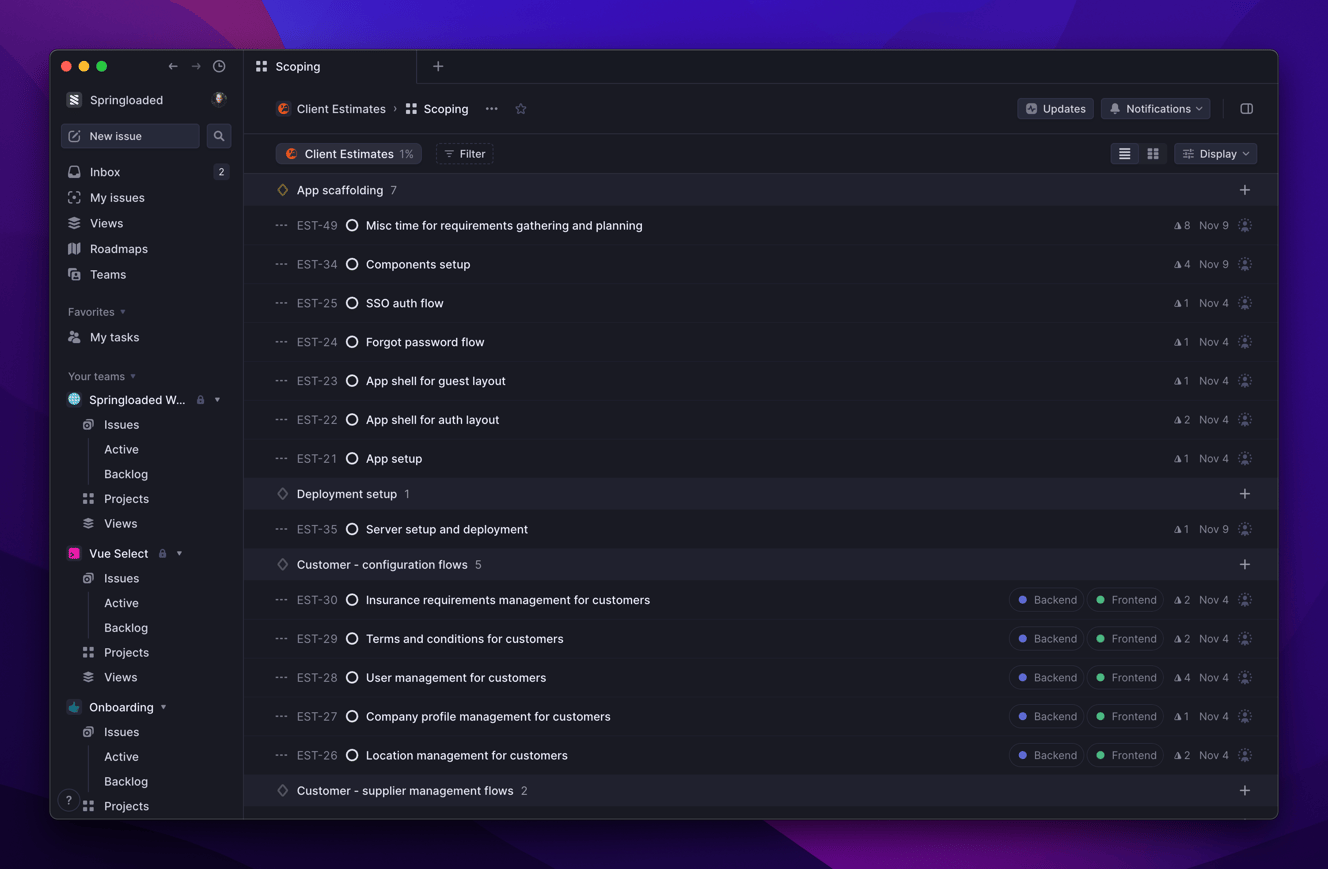Favorite the Scoping view with star icon
This screenshot has height=869, width=1328.
(521, 109)
